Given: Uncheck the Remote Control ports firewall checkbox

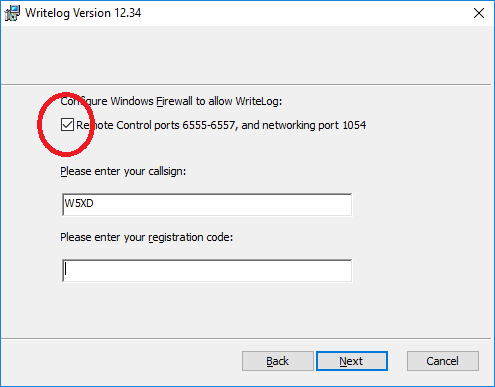Looking at the screenshot, I should coord(67,125).
